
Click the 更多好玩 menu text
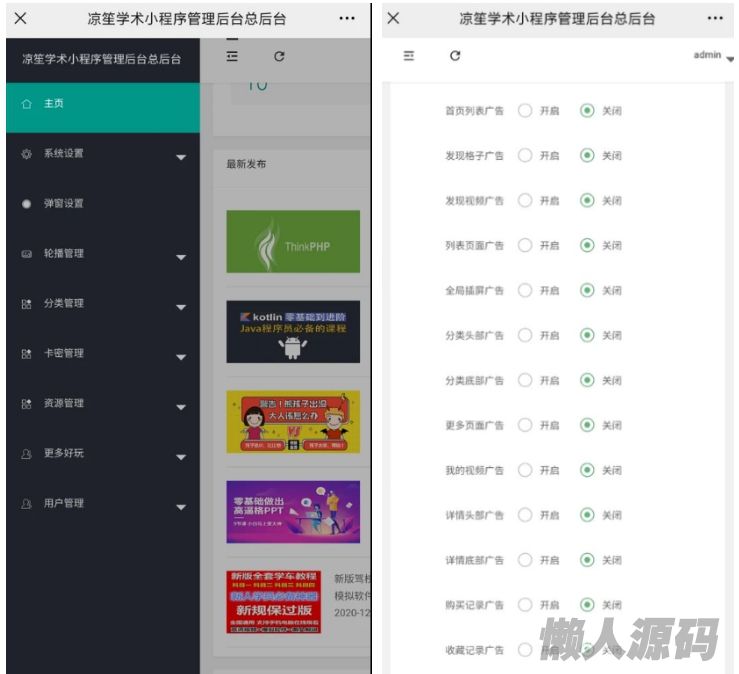tap(64, 453)
